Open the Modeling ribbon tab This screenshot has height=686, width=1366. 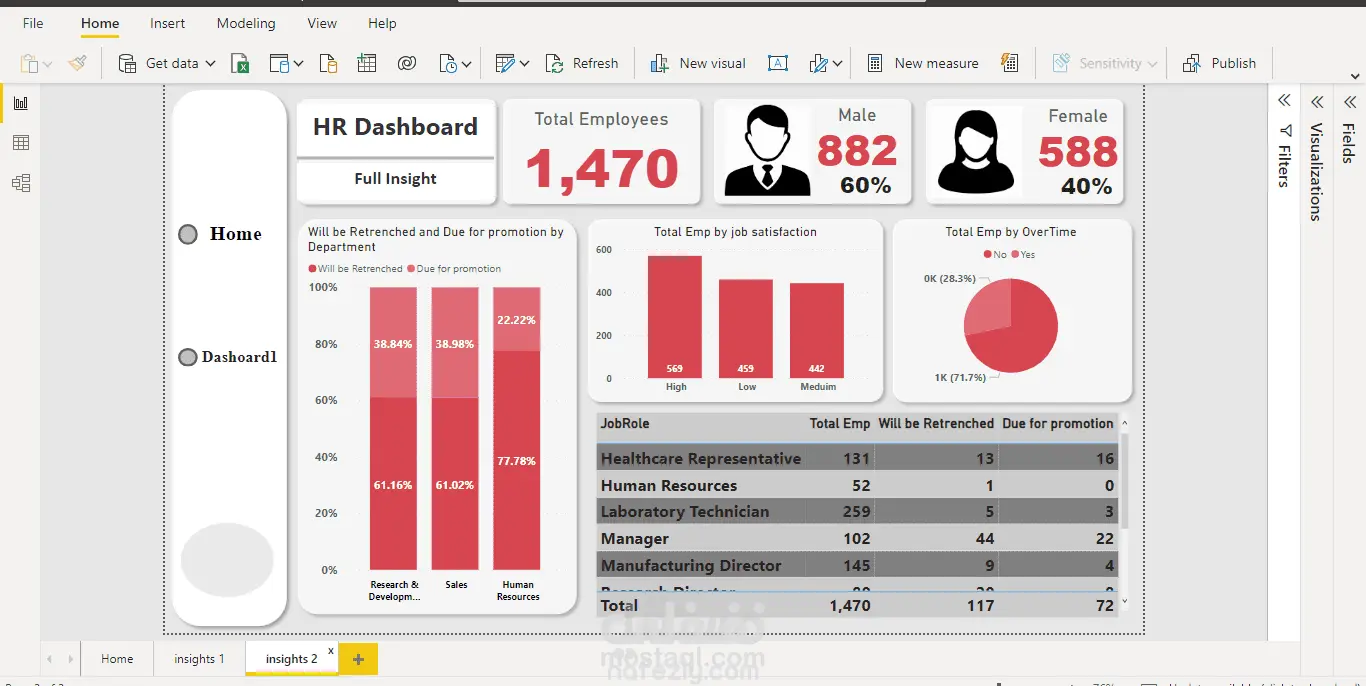246,23
